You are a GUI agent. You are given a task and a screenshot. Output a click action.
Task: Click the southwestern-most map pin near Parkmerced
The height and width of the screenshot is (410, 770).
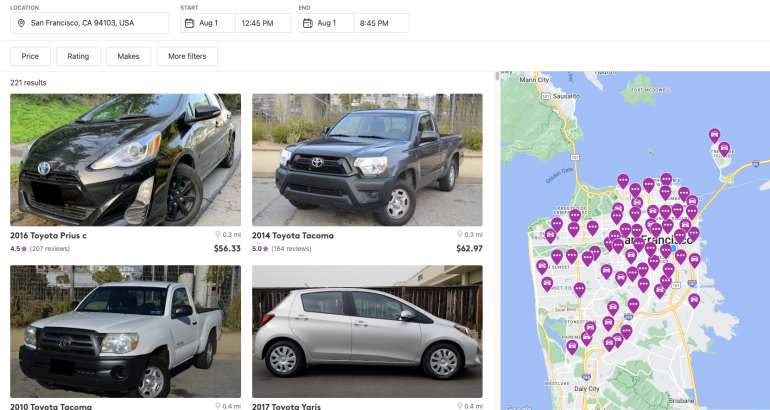tap(572, 346)
